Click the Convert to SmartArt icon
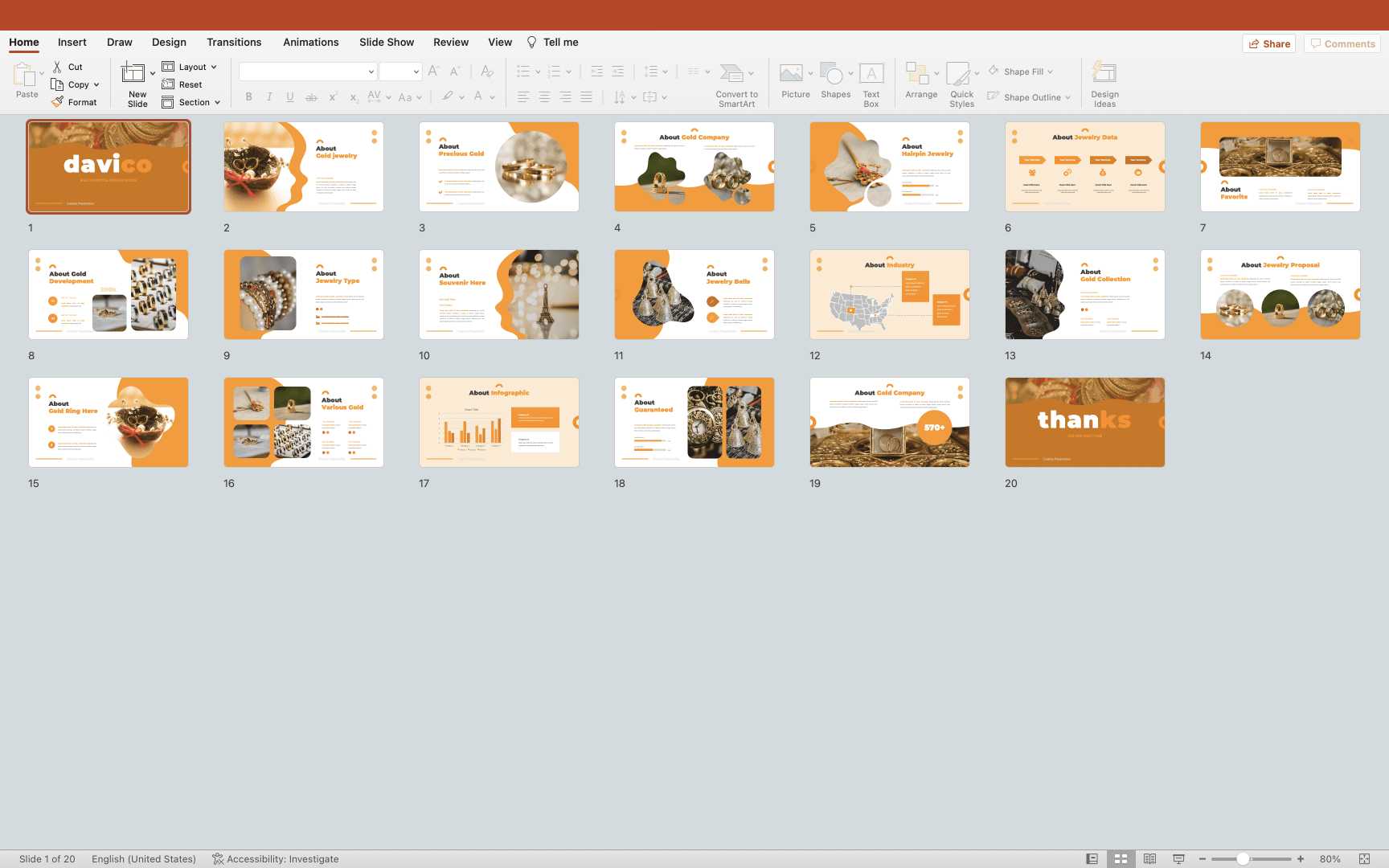1389x868 pixels. point(731,74)
